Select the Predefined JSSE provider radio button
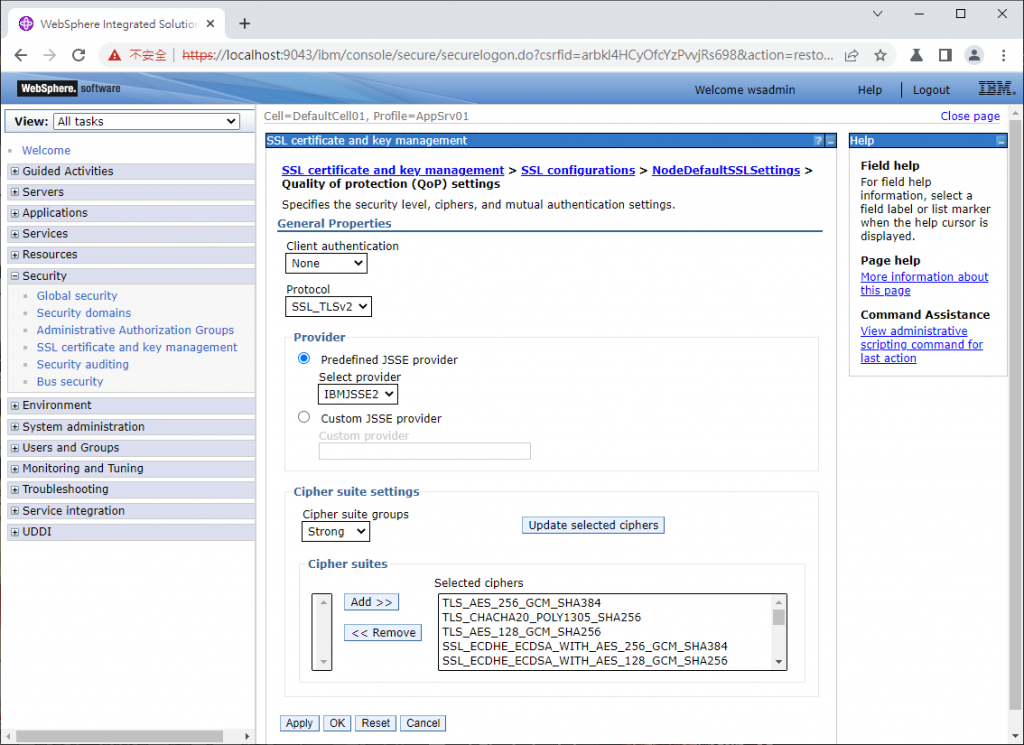1024x745 pixels. tap(304, 358)
